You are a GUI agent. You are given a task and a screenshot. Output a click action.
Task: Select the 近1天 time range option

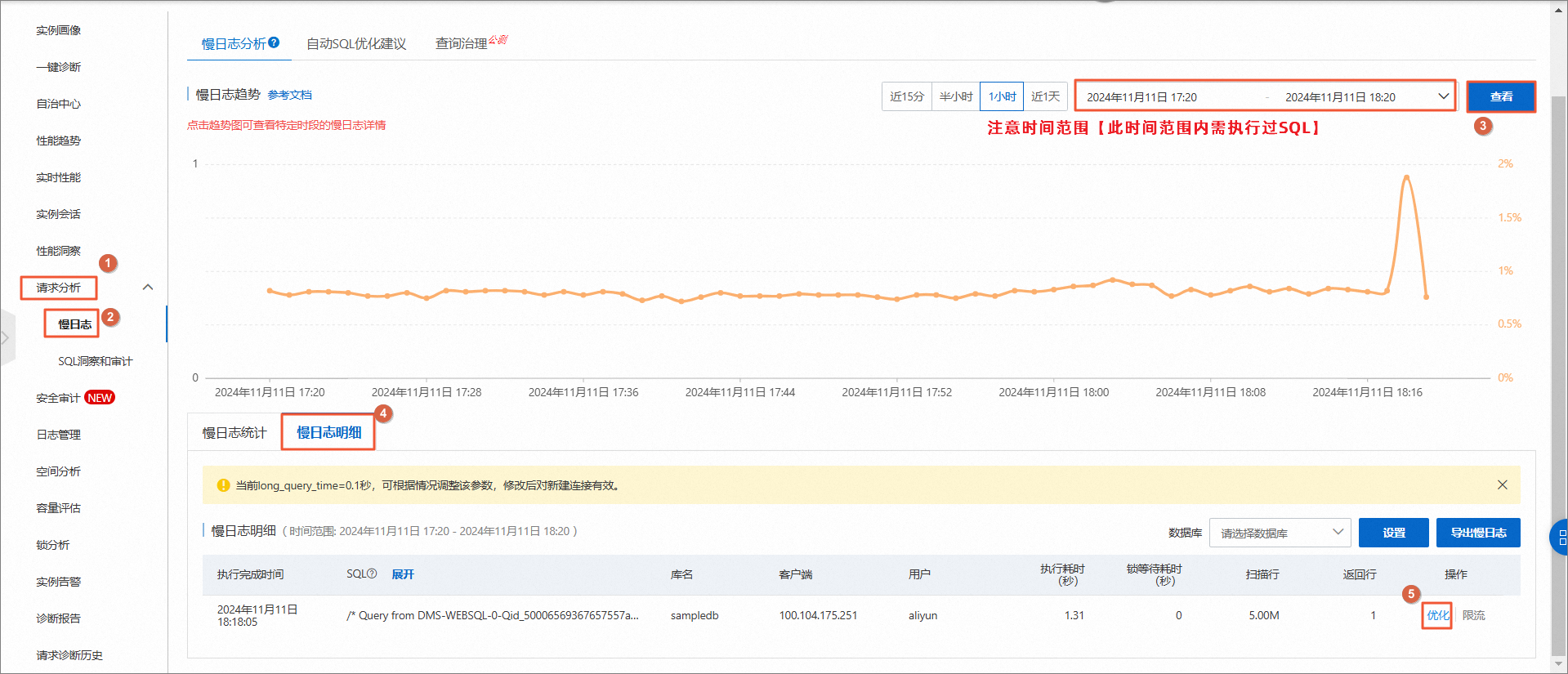tap(1045, 96)
